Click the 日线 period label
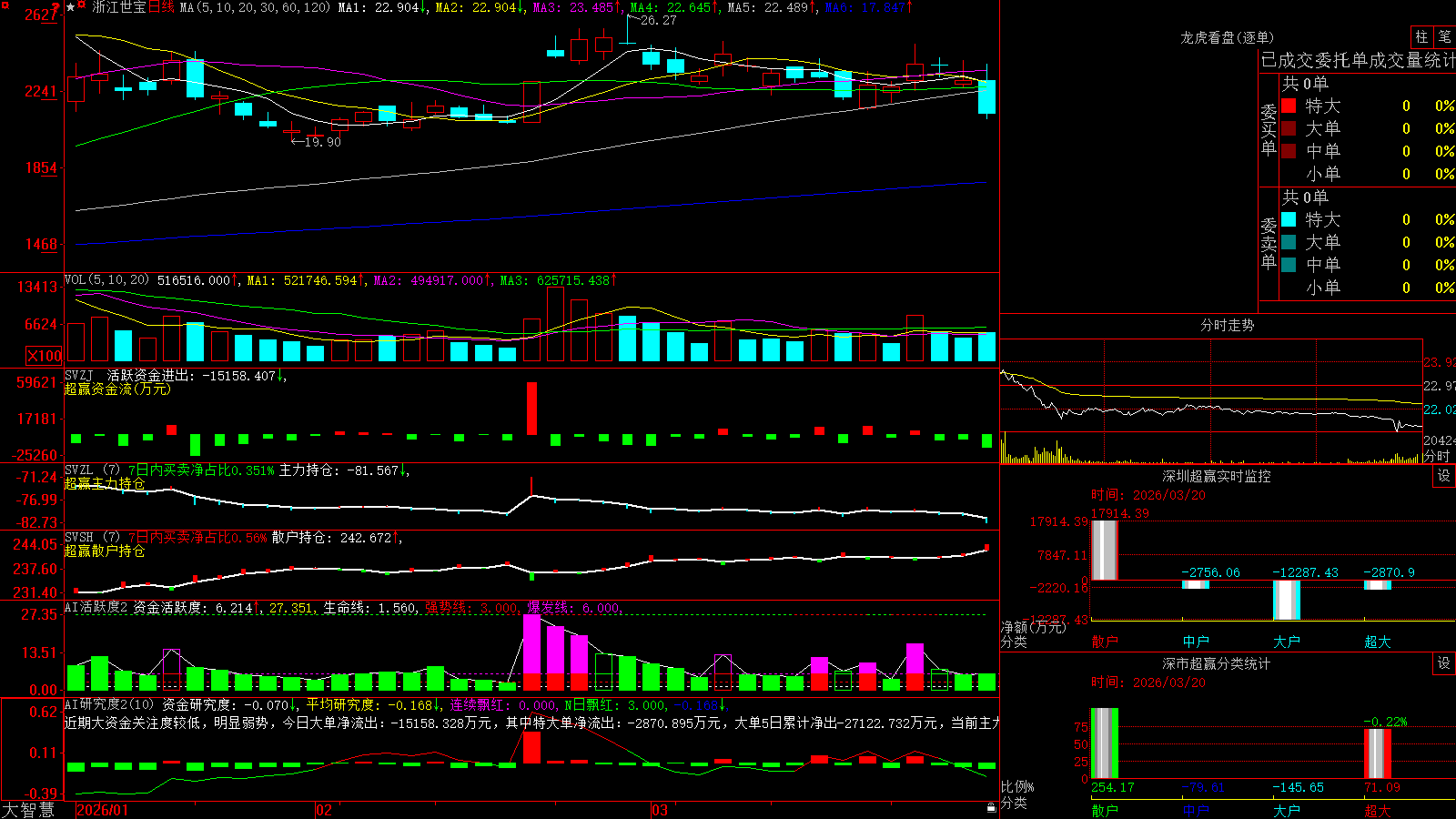This screenshot has width=1456, height=819. pos(161,7)
